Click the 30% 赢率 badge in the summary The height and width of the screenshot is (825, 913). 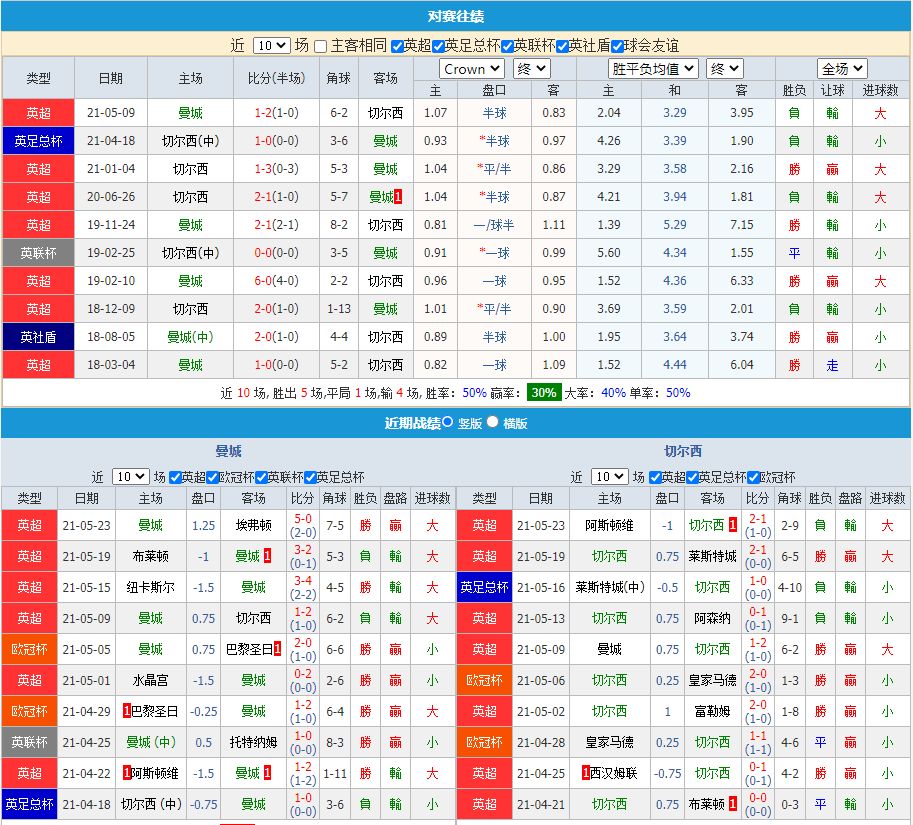(543, 393)
